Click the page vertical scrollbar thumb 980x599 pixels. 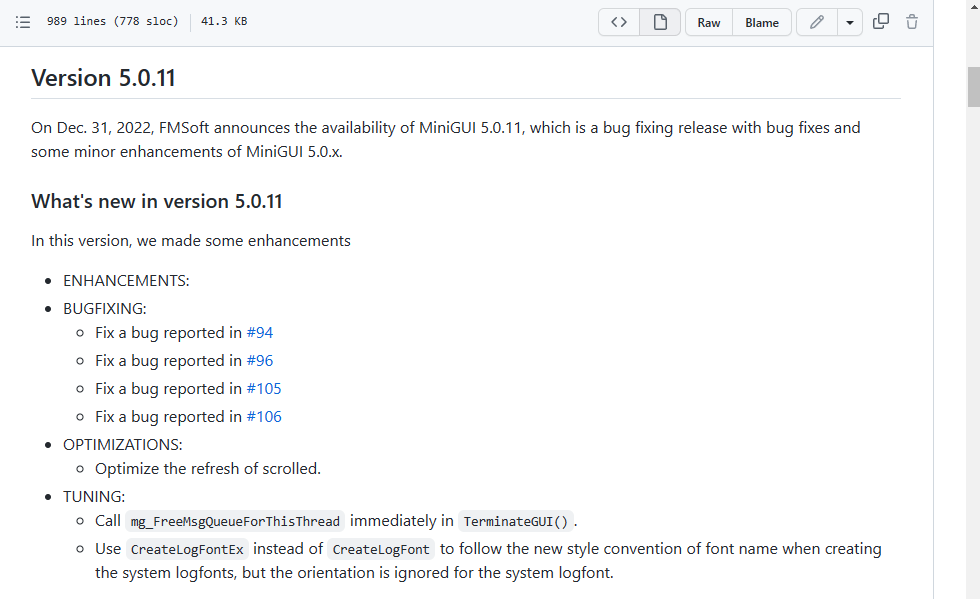click(x=973, y=86)
